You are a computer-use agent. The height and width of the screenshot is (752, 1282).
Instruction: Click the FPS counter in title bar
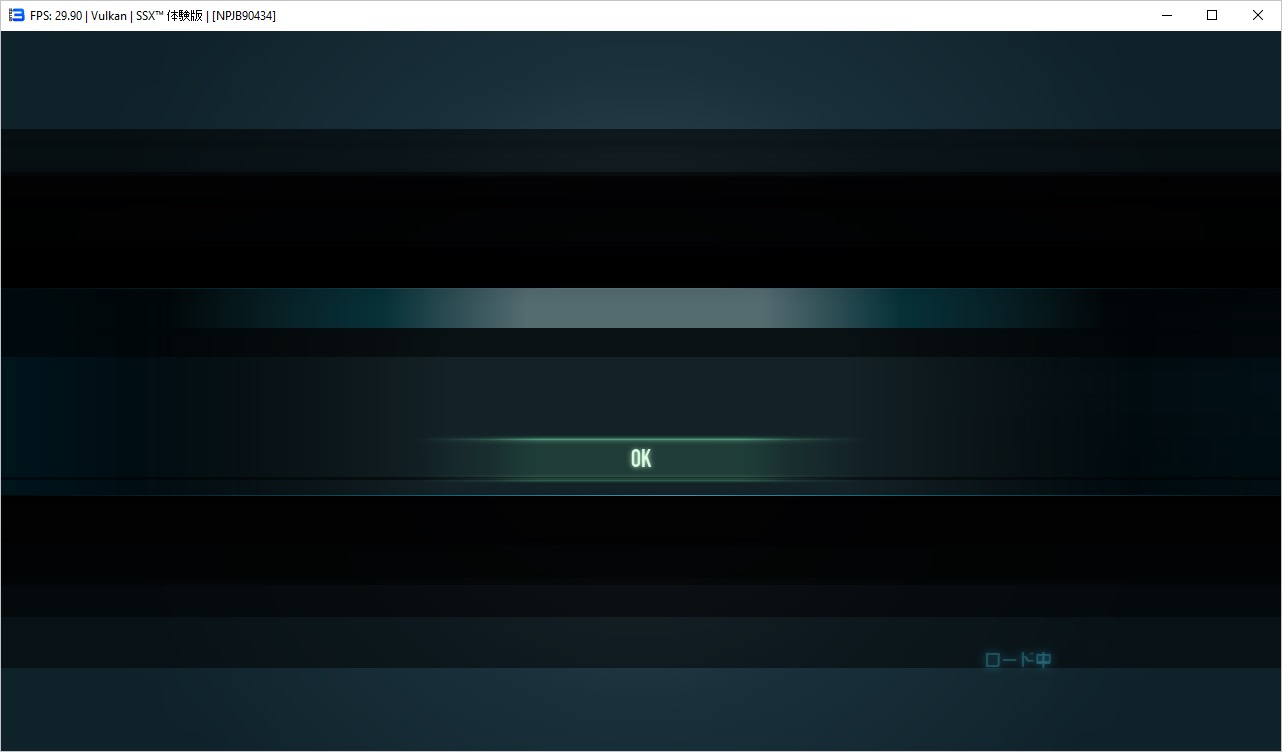(x=56, y=16)
